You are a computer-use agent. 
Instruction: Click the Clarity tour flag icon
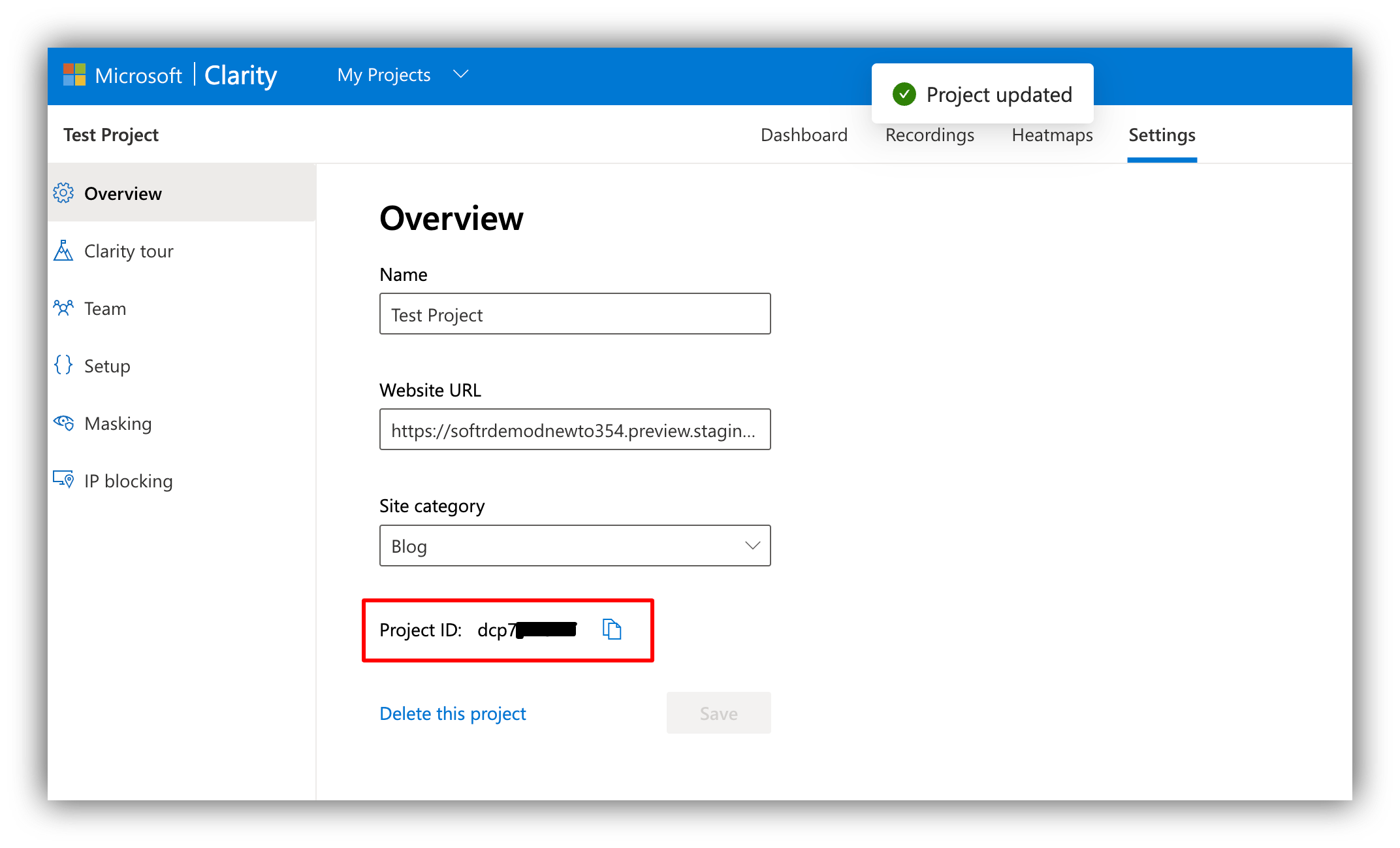[x=63, y=251]
